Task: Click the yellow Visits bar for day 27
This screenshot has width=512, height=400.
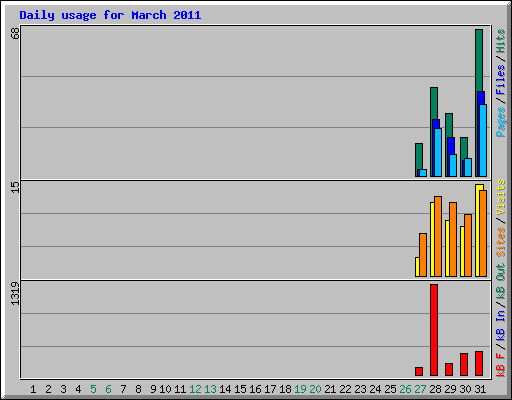Action: pos(417,267)
